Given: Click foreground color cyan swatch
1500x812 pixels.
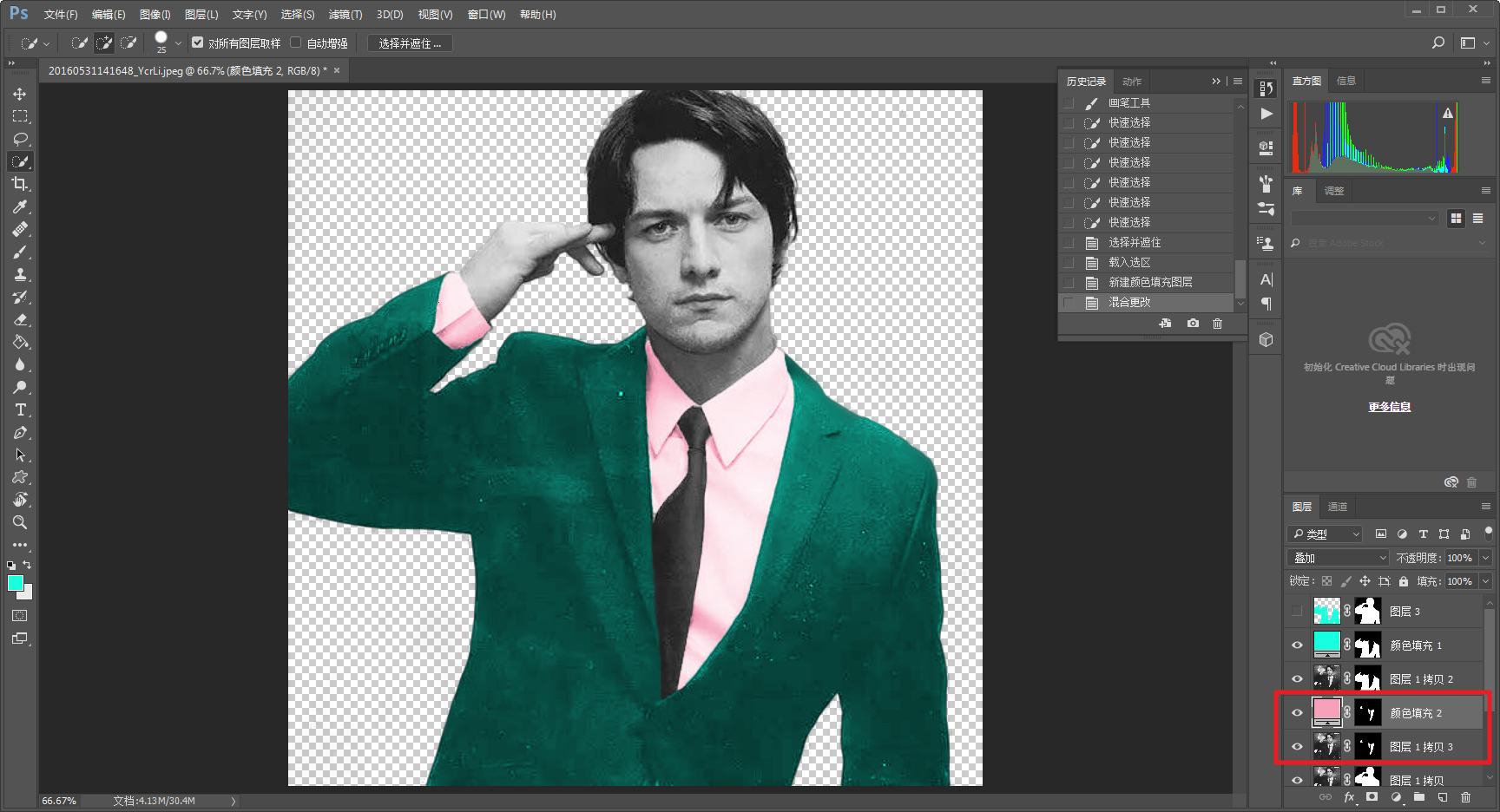Looking at the screenshot, I should pyautogui.click(x=15, y=583).
